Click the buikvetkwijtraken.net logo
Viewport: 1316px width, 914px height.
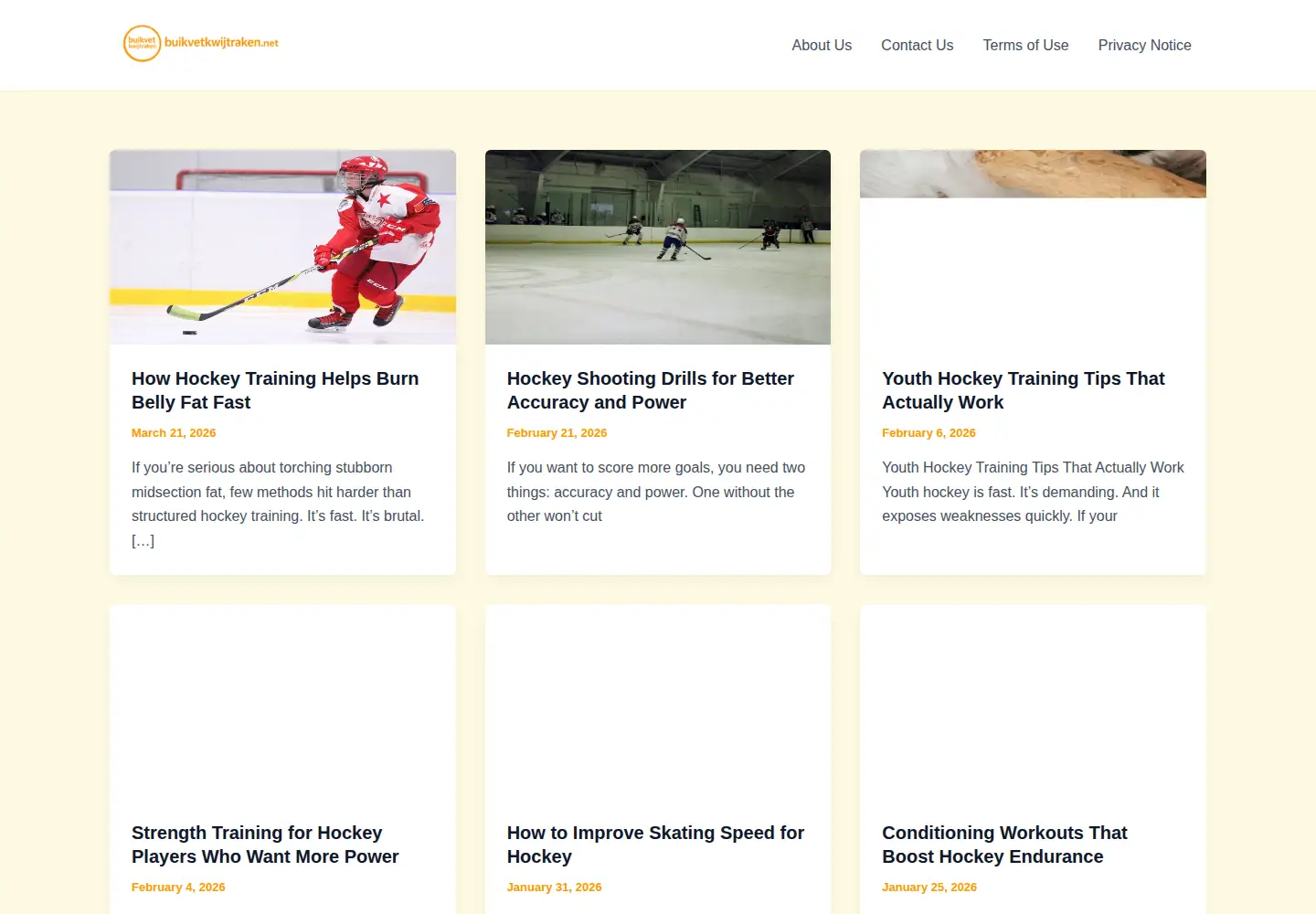pyautogui.click(x=201, y=44)
